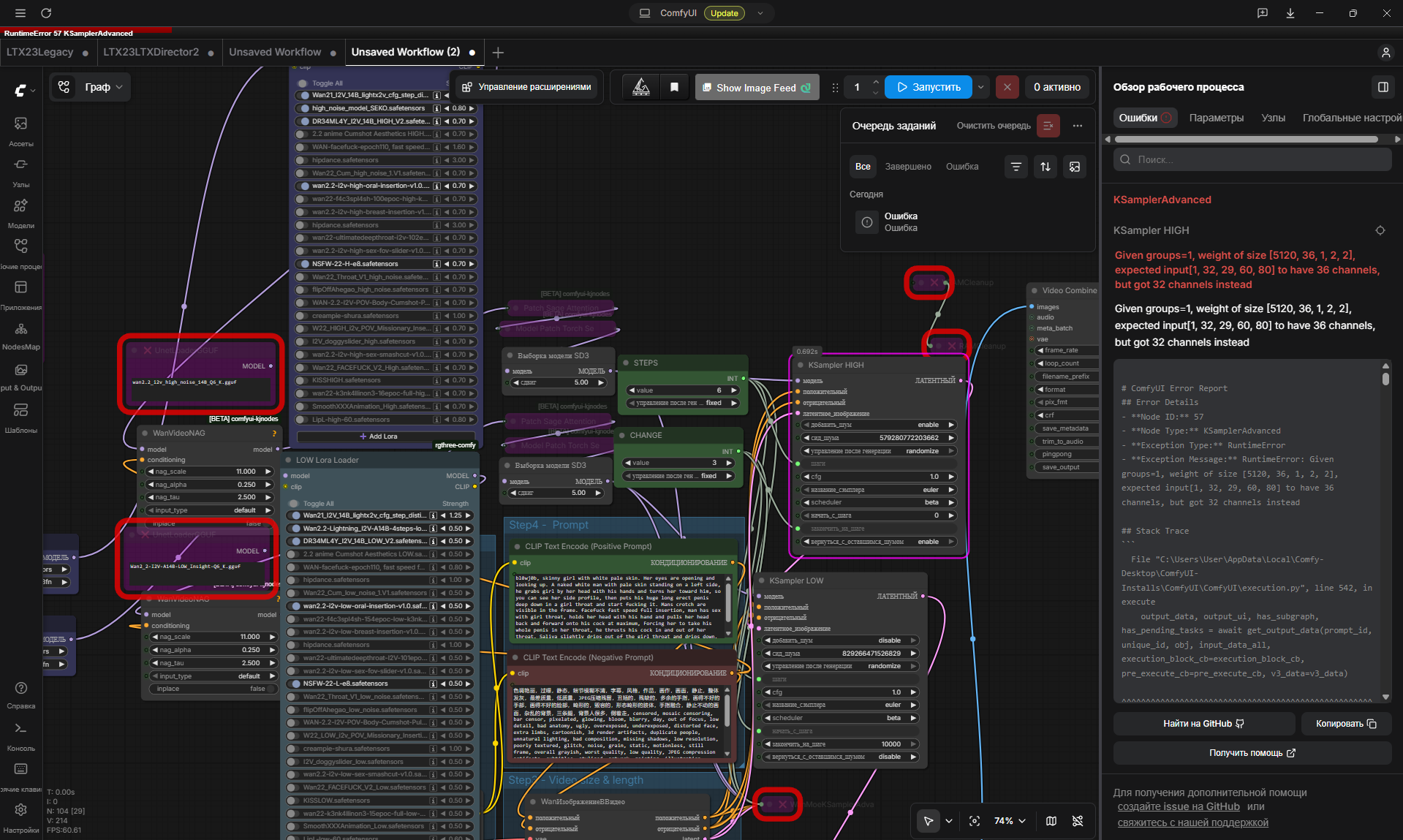
Task: Open Управление расширениями extension manager
Action: pos(527,87)
